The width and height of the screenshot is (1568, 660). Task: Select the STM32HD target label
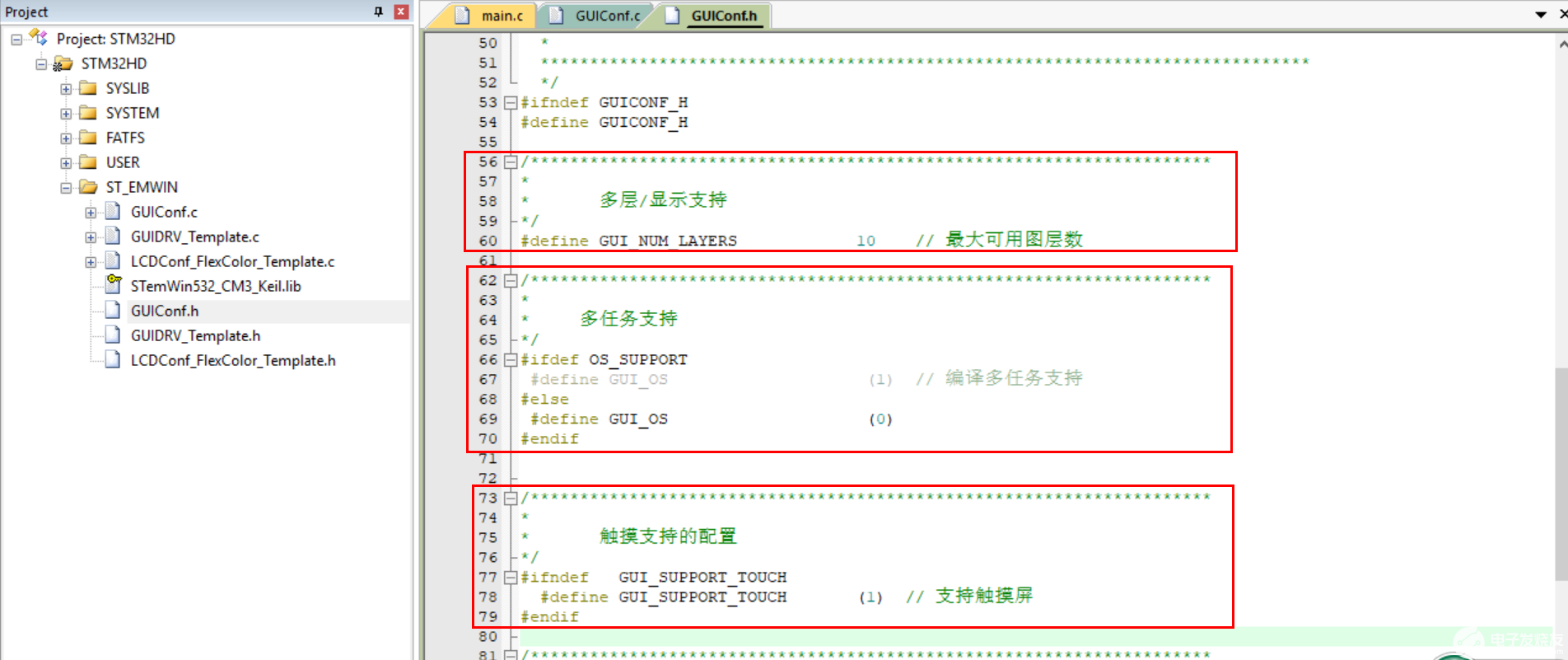[x=114, y=63]
